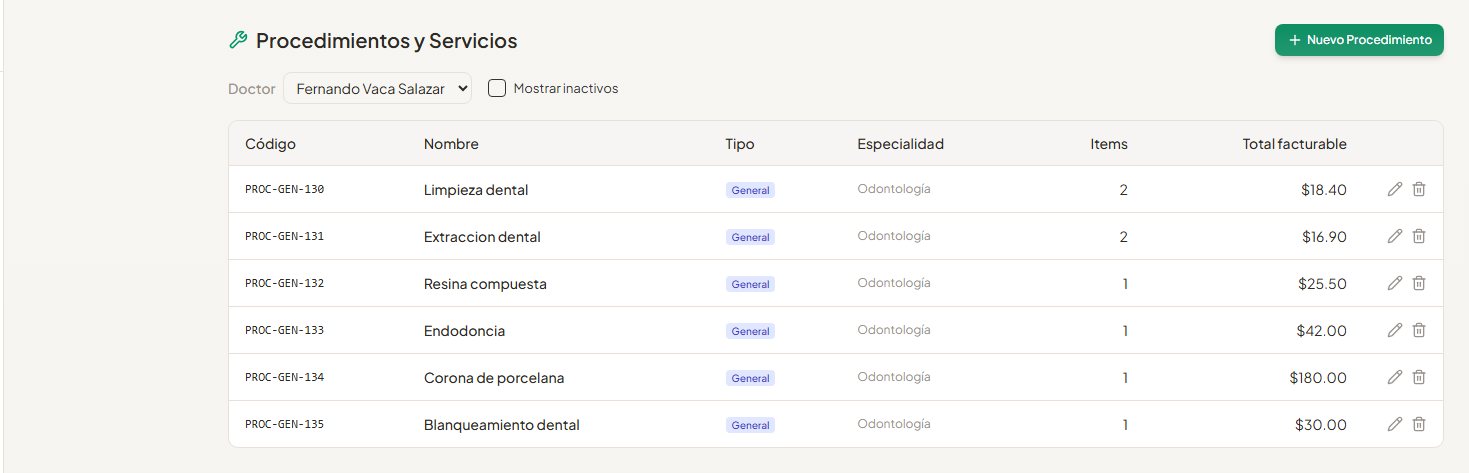Click the items count for Extraccion dental
This screenshot has width=1469, height=473.
[x=1124, y=237]
